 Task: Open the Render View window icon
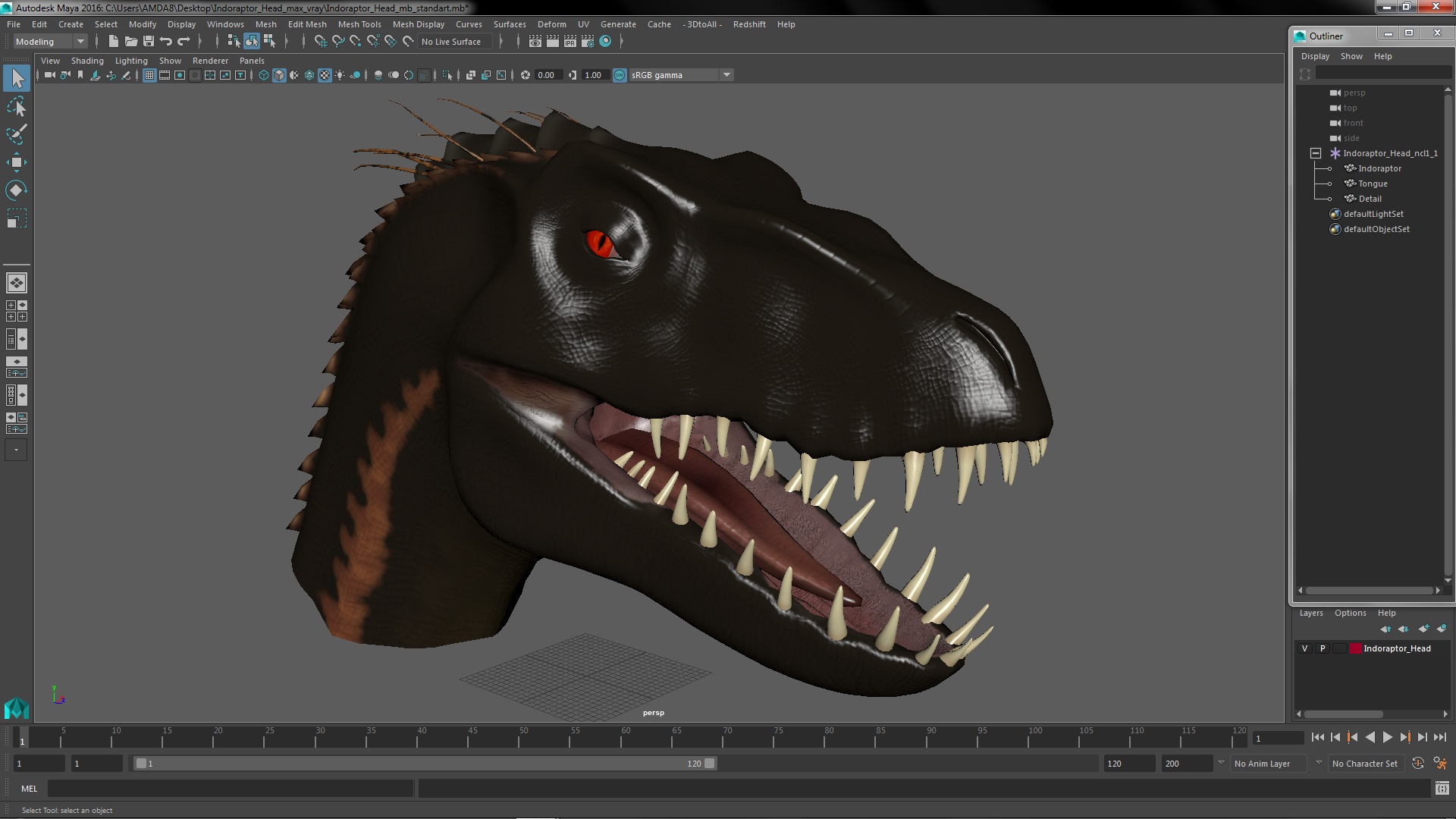click(x=535, y=42)
